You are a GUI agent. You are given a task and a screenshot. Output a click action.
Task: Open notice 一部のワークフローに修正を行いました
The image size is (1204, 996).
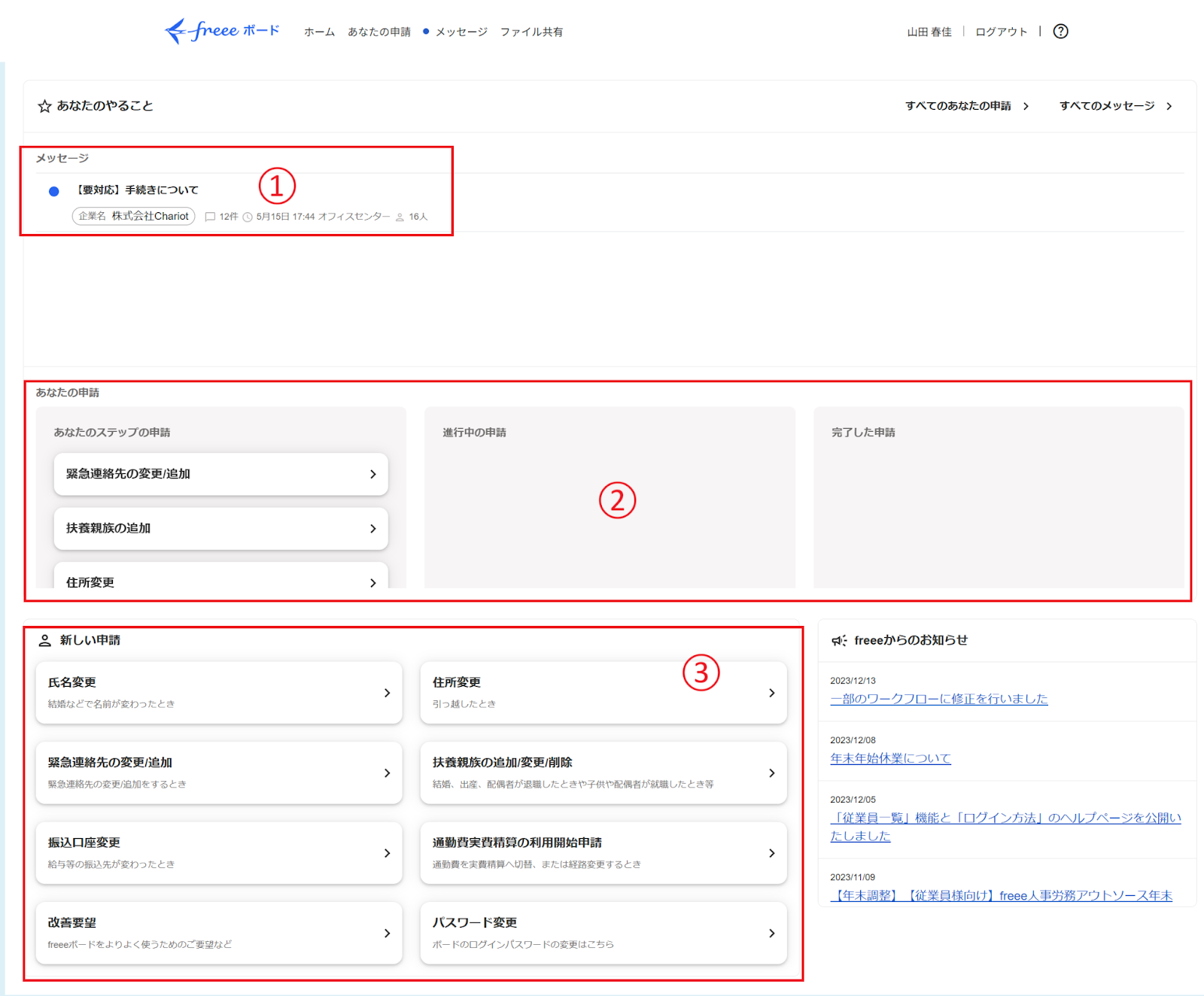(x=938, y=699)
